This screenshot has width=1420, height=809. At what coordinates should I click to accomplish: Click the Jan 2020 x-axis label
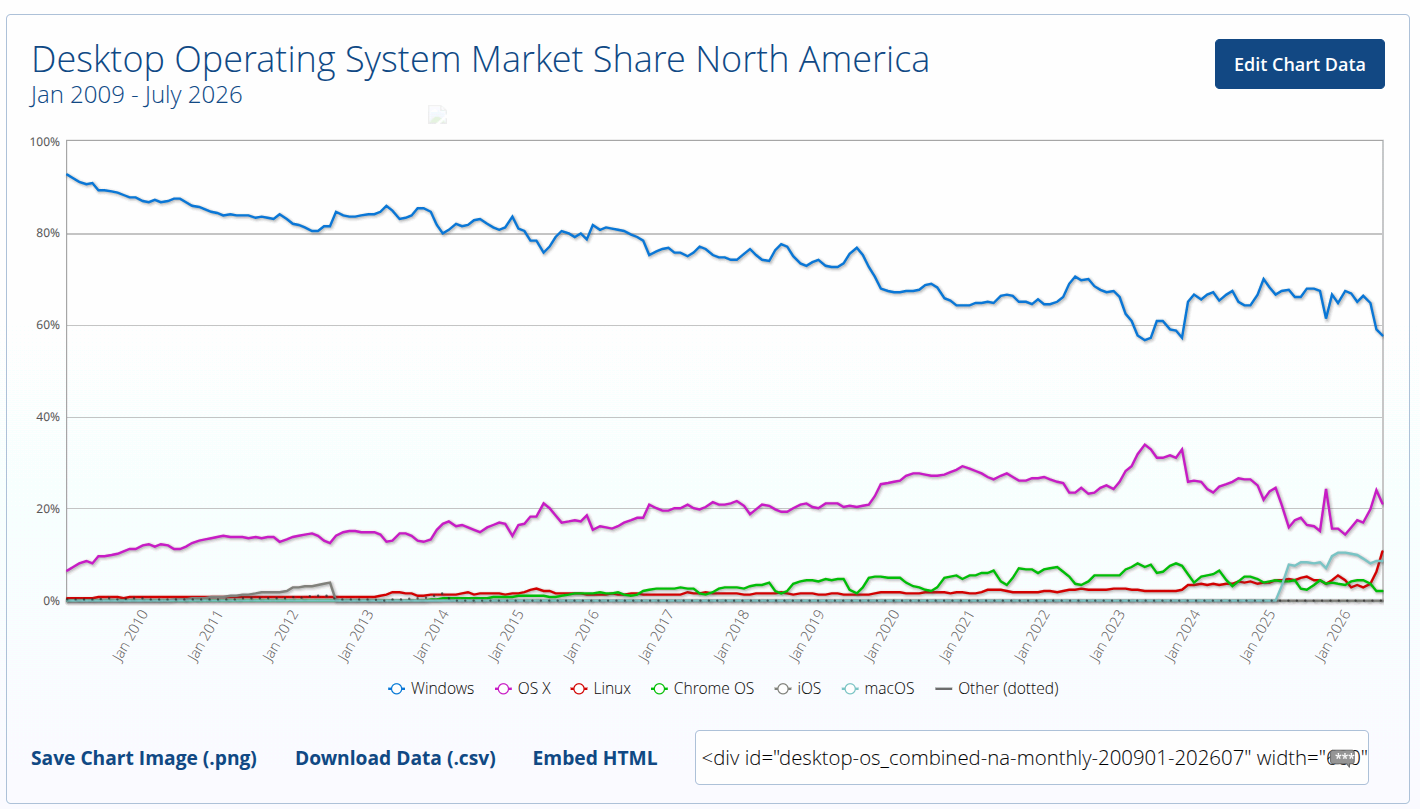(881, 635)
